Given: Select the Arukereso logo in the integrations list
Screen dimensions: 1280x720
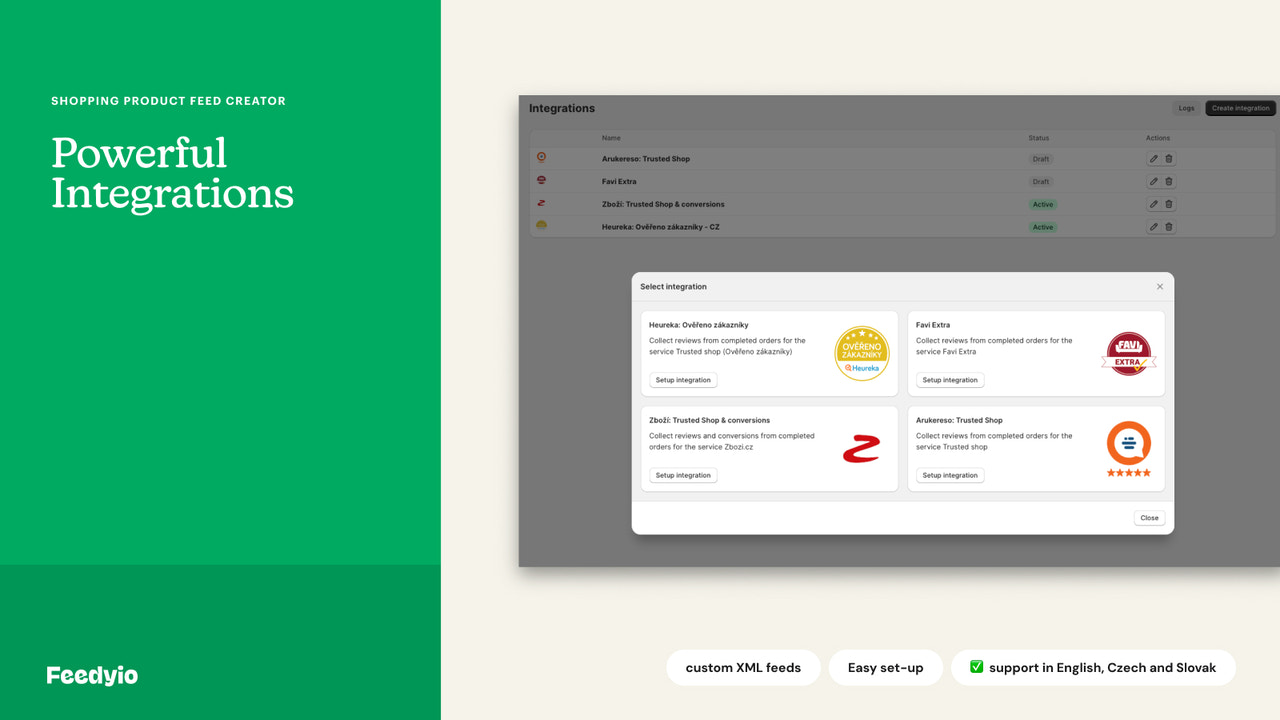Looking at the screenshot, I should point(542,157).
